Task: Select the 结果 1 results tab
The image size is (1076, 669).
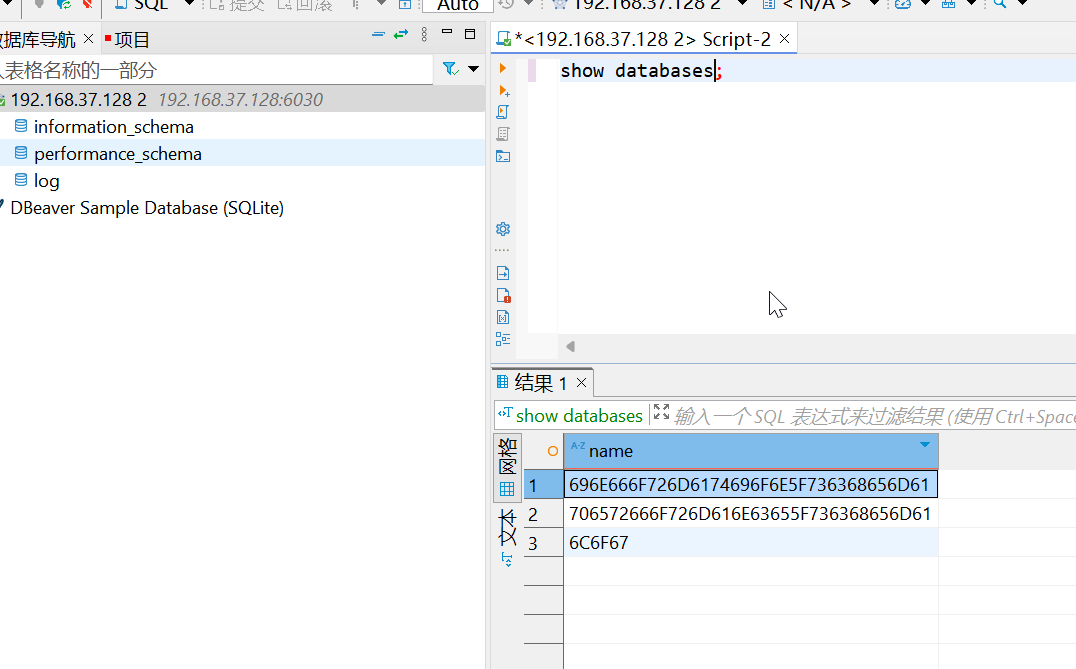Action: click(540, 383)
